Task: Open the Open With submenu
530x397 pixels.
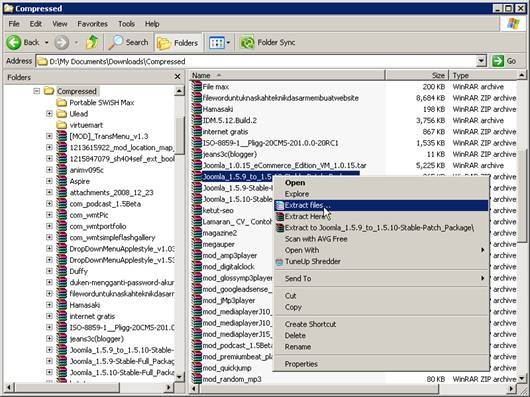Action: tap(381, 250)
